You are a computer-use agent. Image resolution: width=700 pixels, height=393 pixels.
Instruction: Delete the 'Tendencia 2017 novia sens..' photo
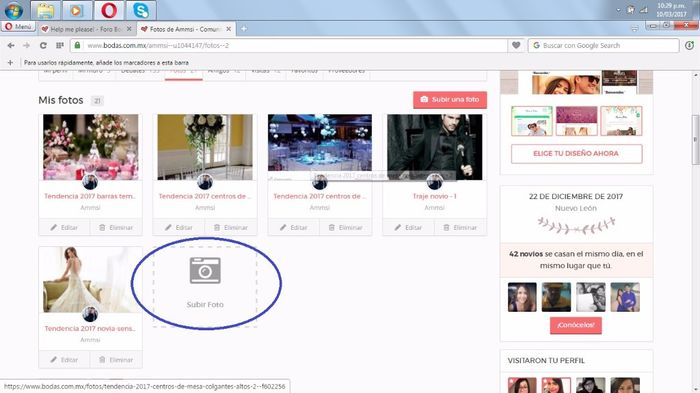click(x=116, y=360)
